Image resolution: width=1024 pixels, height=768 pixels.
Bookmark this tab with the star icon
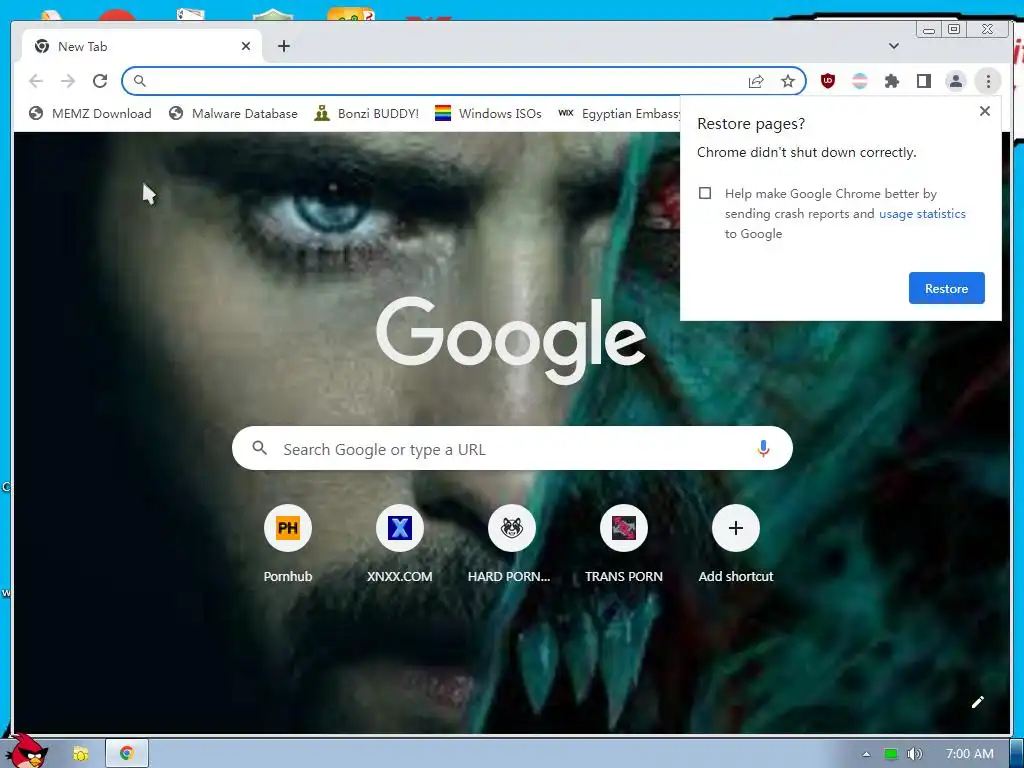click(788, 81)
